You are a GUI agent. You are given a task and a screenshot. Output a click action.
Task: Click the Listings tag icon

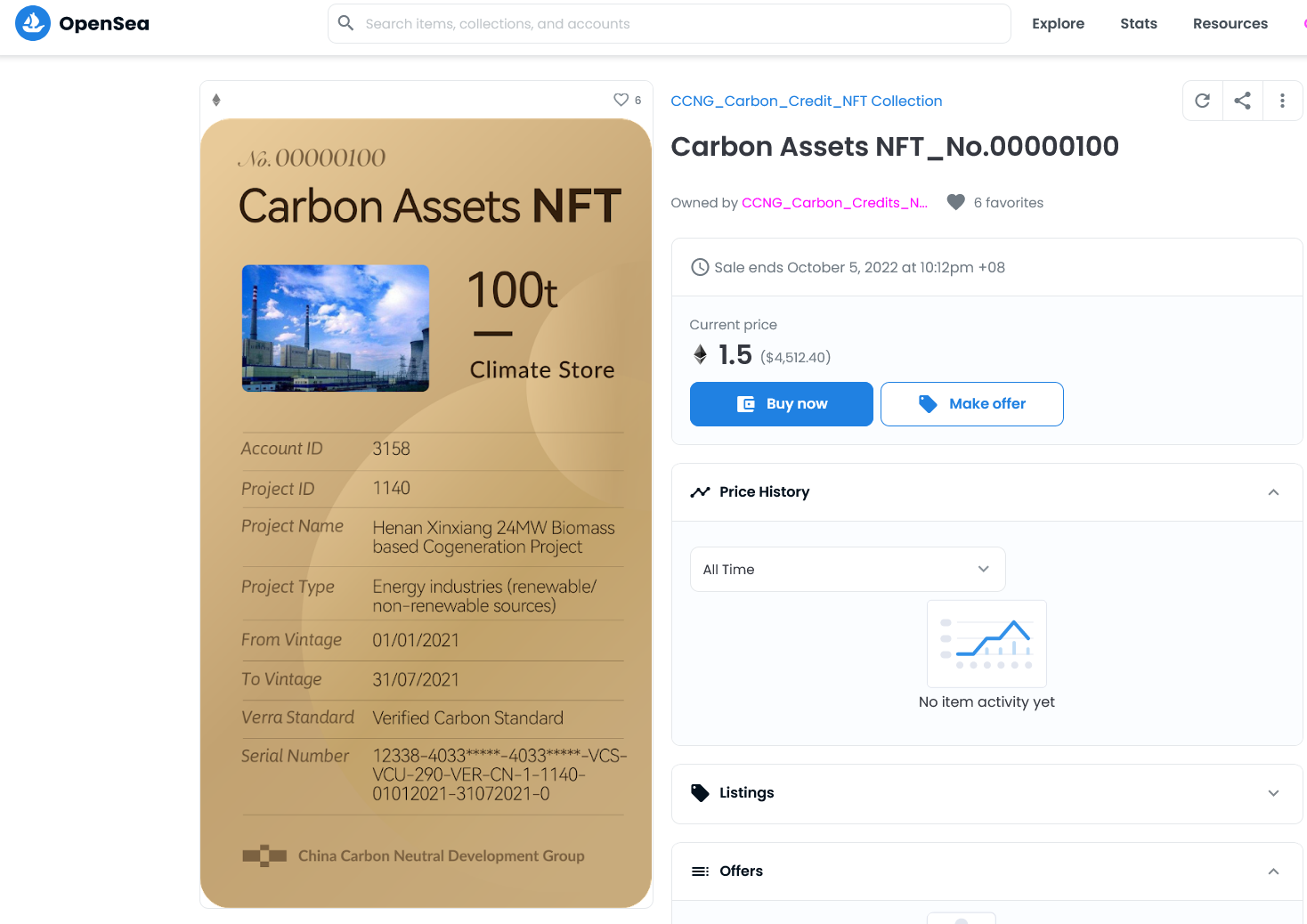click(701, 792)
